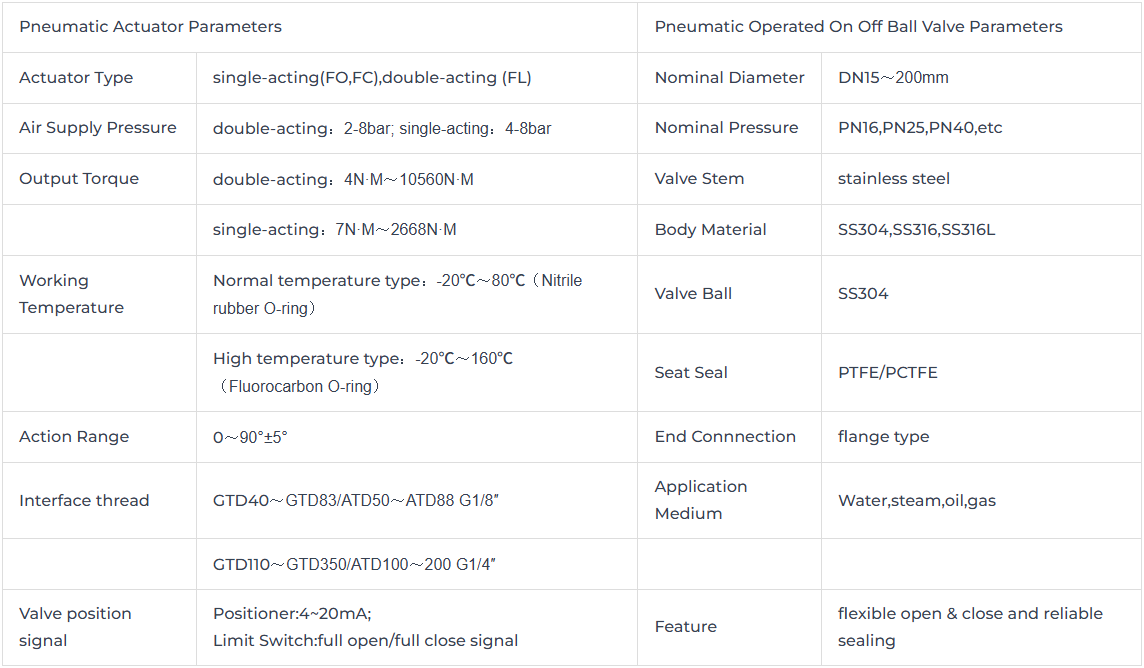Select the Positioner:4~20mA text

pos(292,613)
